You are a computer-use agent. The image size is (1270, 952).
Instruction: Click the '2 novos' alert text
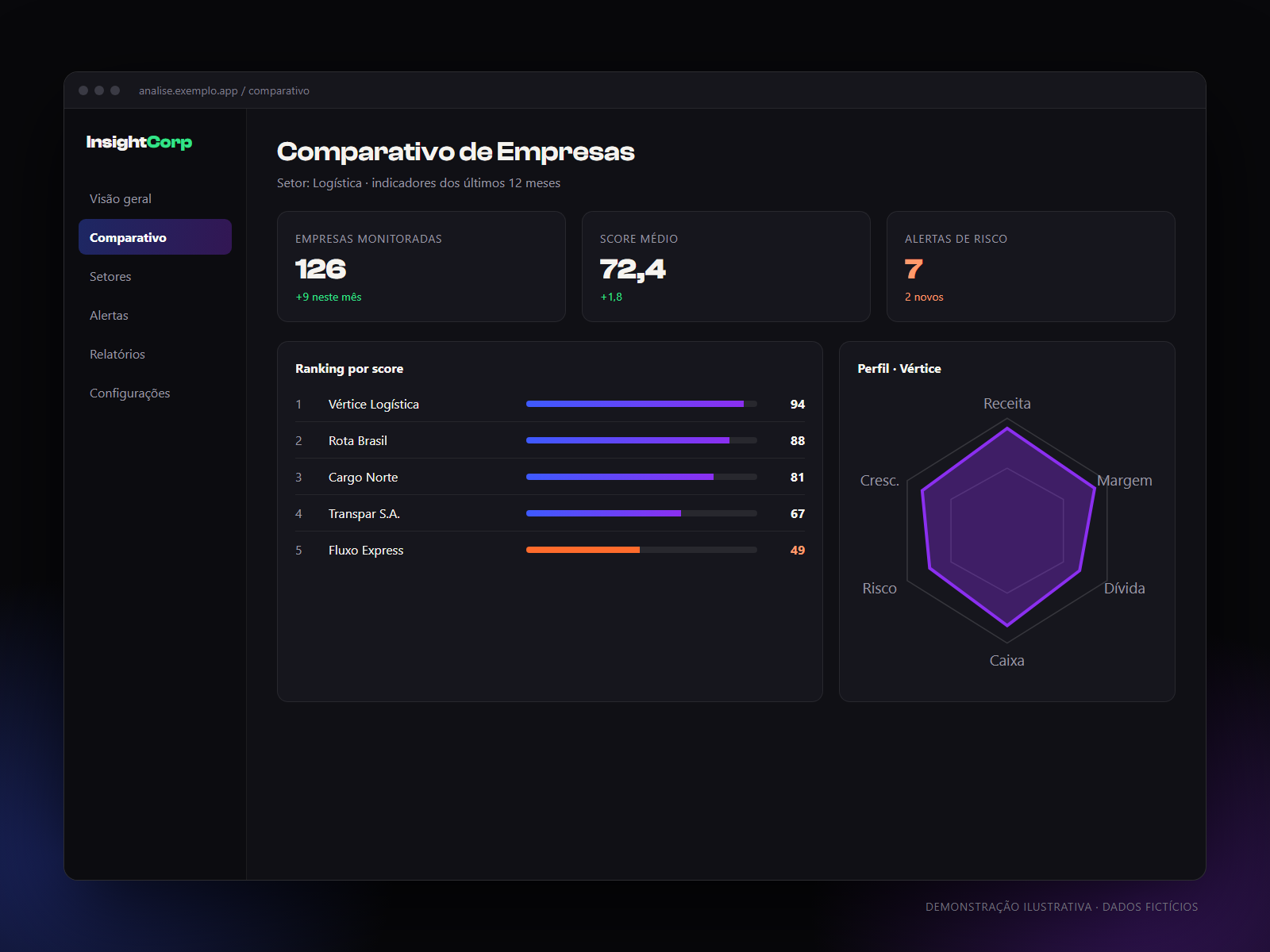(x=924, y=297)
